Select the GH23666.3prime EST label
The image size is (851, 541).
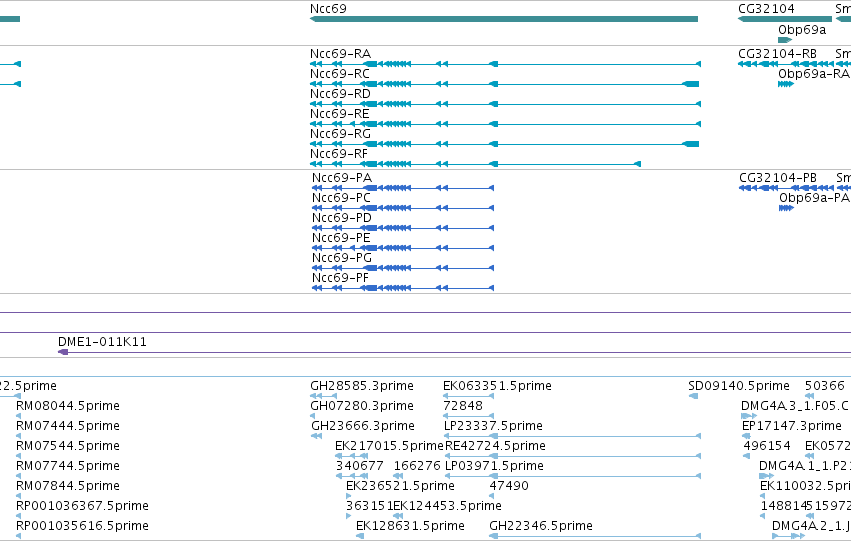[363, 426]
